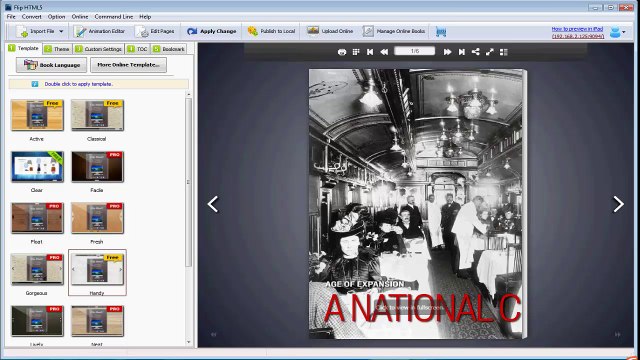Open the thumbnails grid icon in preview toolbar

coord(356,52)
